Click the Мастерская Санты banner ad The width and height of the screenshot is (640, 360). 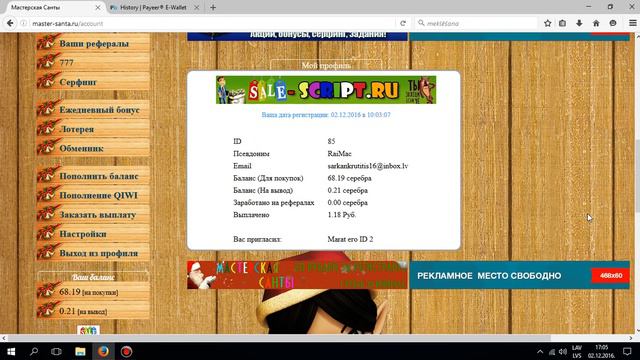coord(297,275)
